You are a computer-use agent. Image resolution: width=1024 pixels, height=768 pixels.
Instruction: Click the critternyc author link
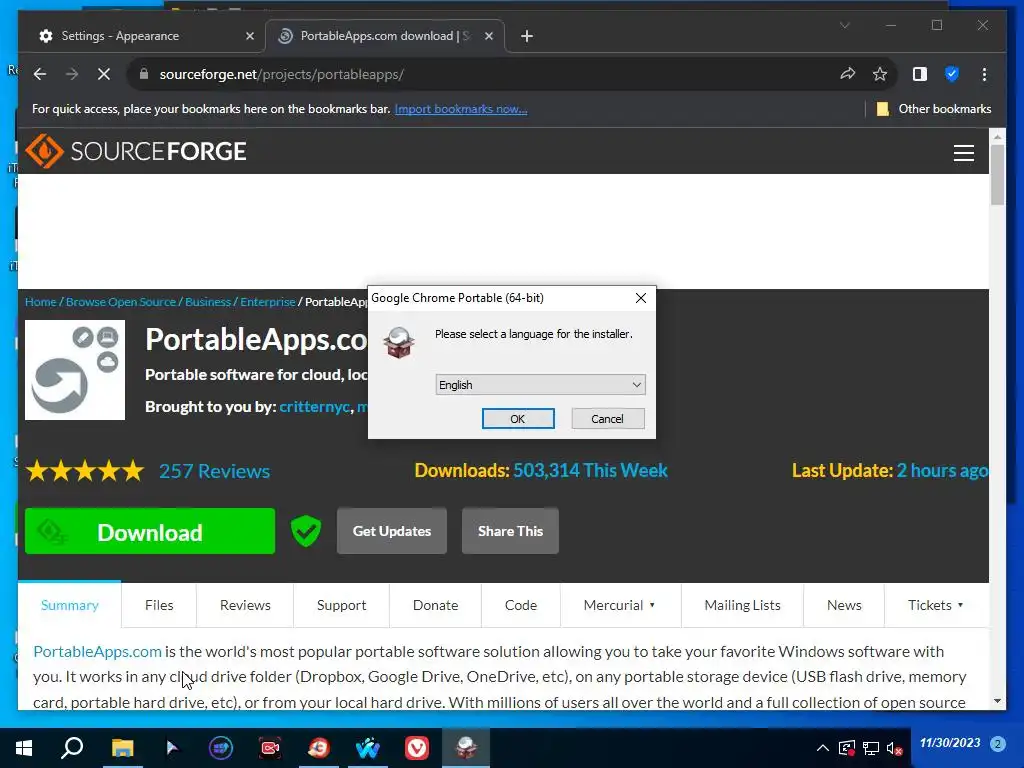315,407
